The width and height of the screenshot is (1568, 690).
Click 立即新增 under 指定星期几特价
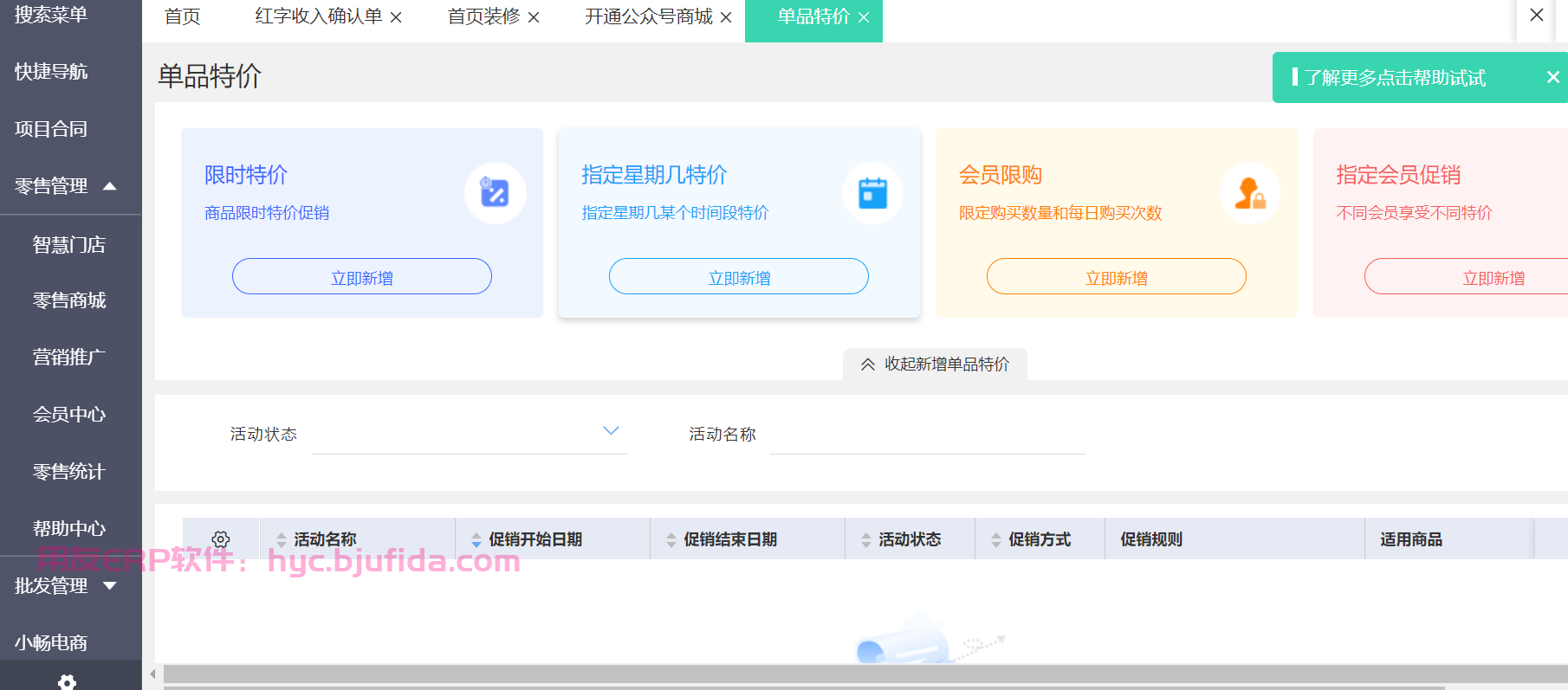point(739,276)
